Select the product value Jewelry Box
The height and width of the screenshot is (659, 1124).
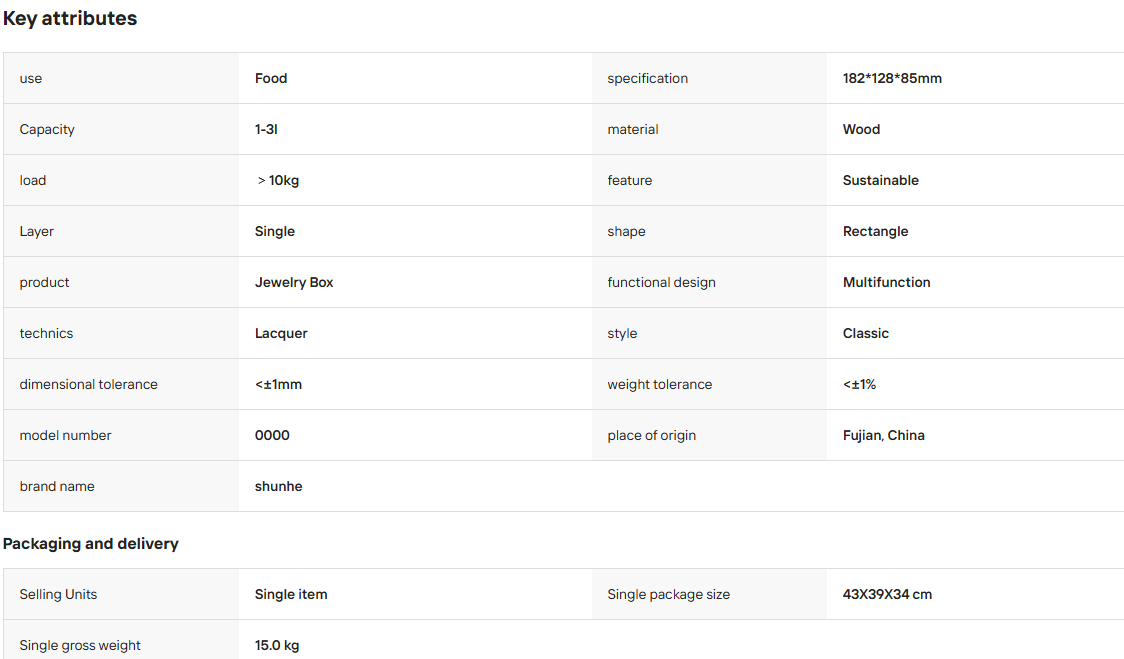click(294, 283)
